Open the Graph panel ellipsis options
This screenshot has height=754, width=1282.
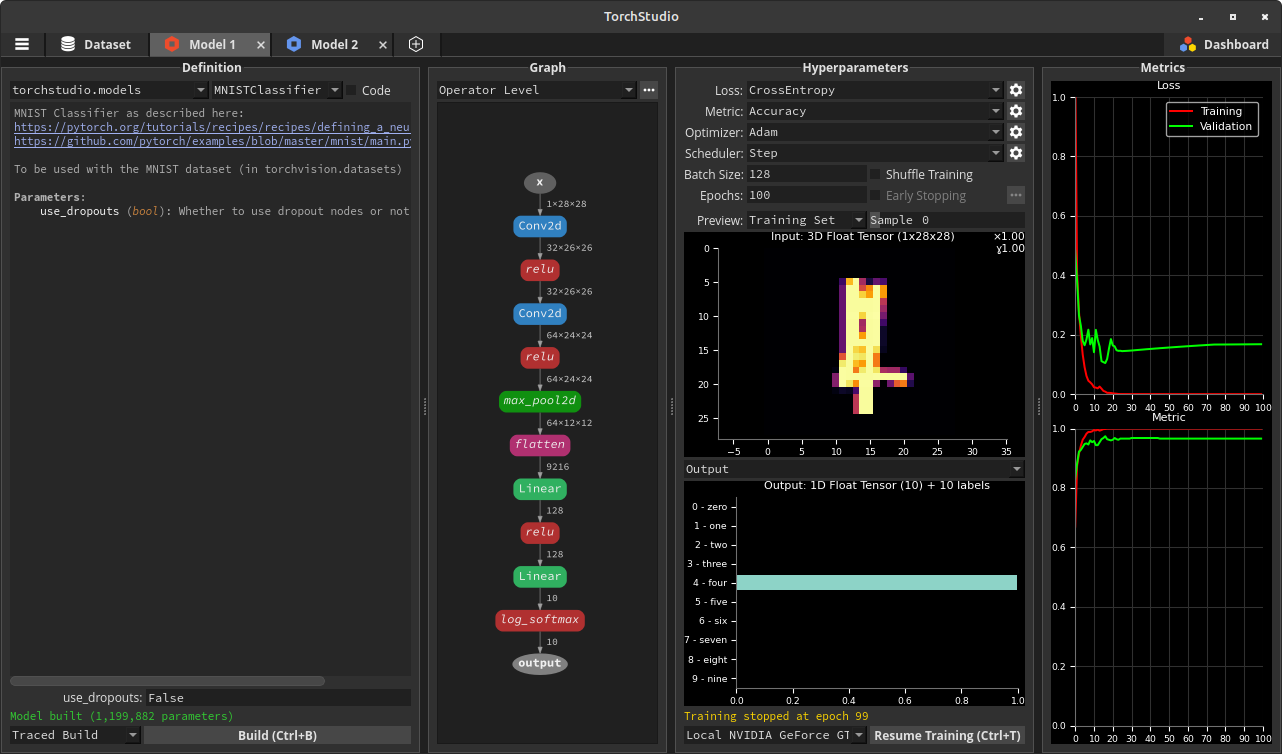[648, 90]
